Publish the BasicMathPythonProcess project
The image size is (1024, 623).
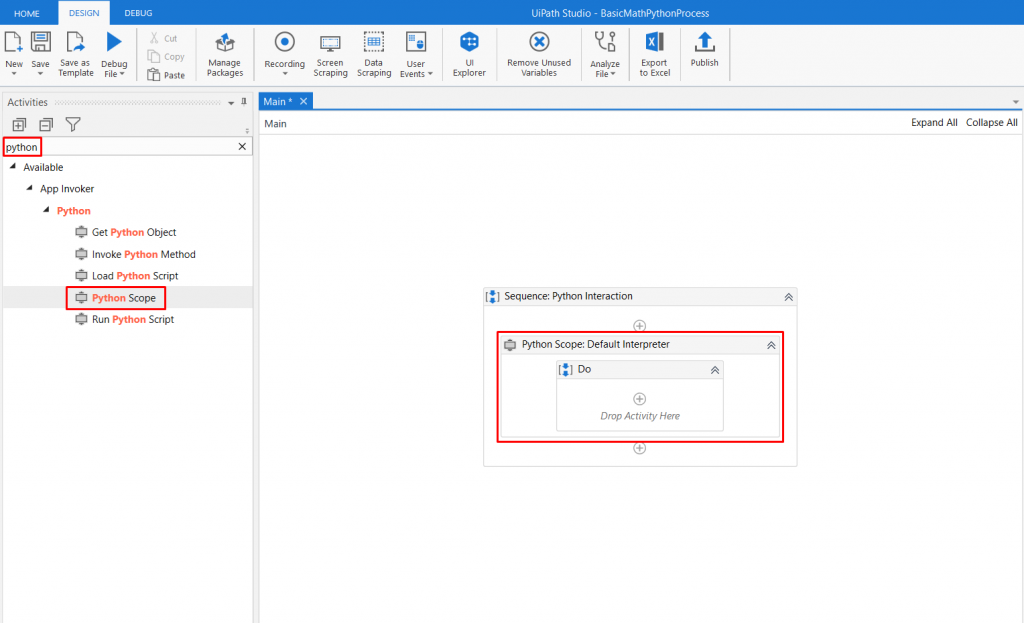pos(704,54)
